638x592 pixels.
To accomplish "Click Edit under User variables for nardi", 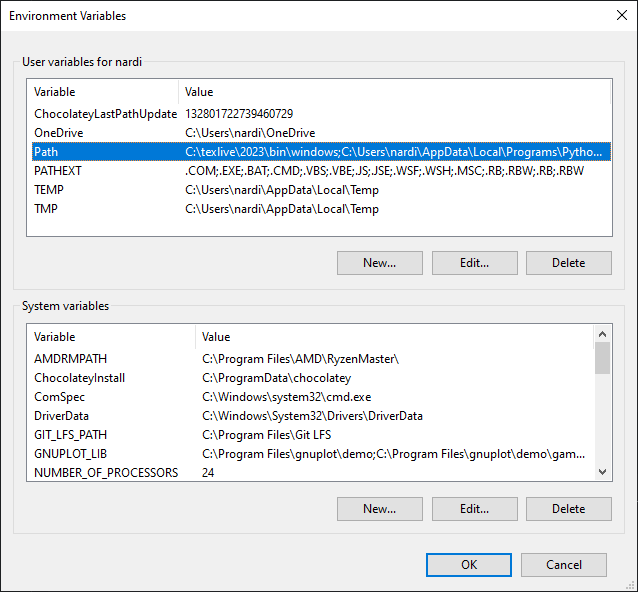I will [x=474, y=263].
